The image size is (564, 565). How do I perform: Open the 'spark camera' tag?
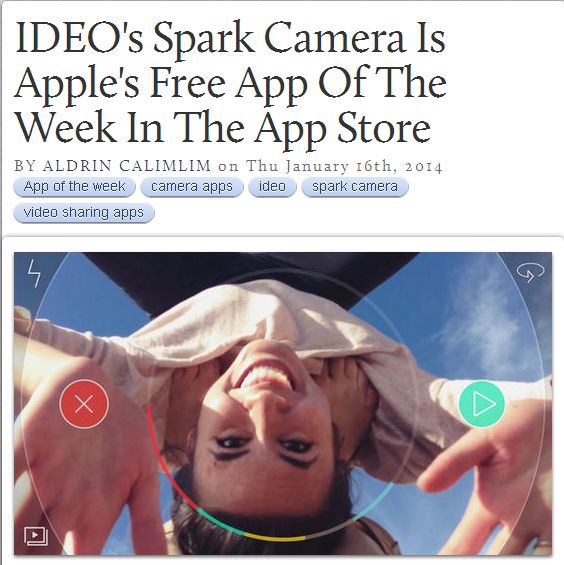(x=355, y=187)
